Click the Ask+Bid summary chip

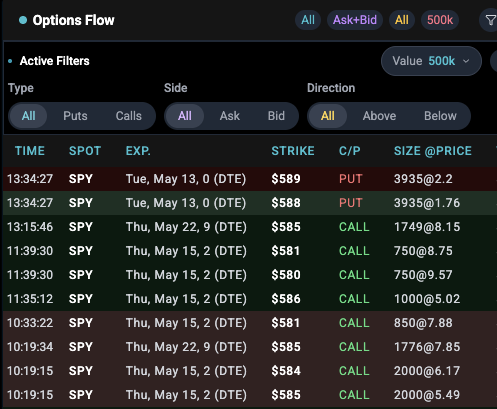pyautogui.click(x=355, y=20)
